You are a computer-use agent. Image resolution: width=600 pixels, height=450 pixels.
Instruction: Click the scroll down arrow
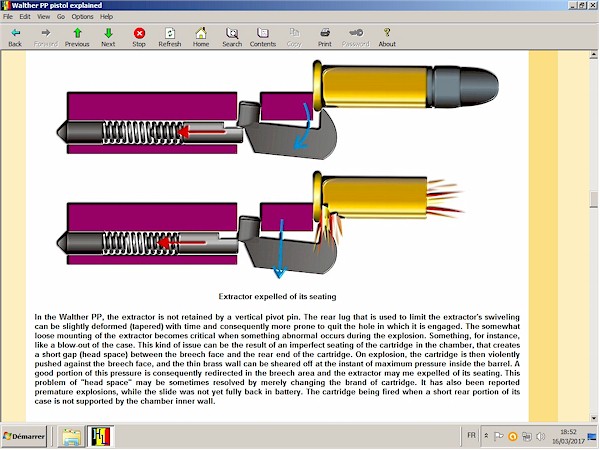point(593,417)
